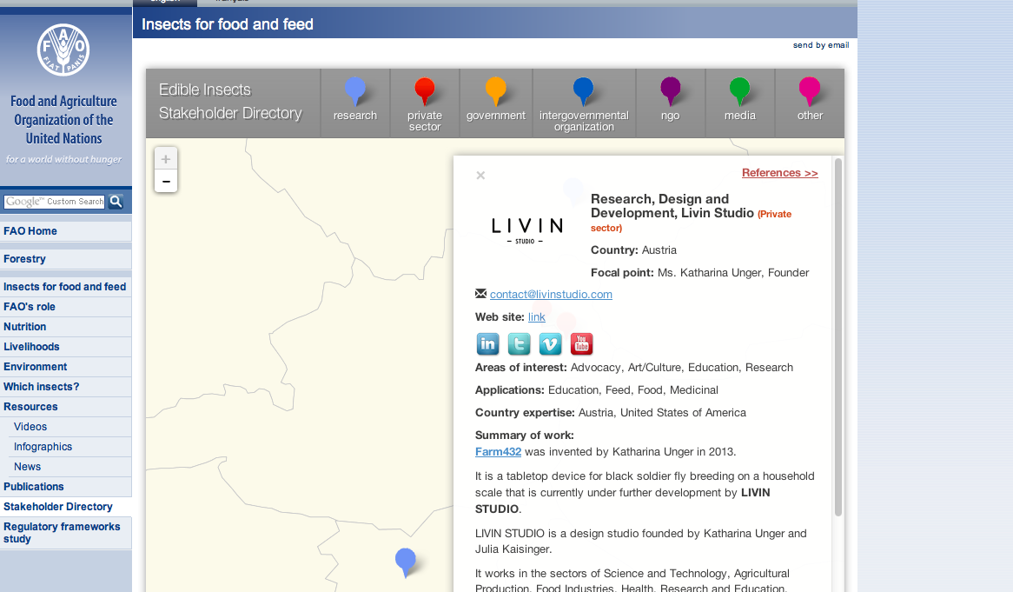Open Livin Studio Vimeo page
Image resolution: width=1013 pixels, height=592 pixels.
pos(550,344)
